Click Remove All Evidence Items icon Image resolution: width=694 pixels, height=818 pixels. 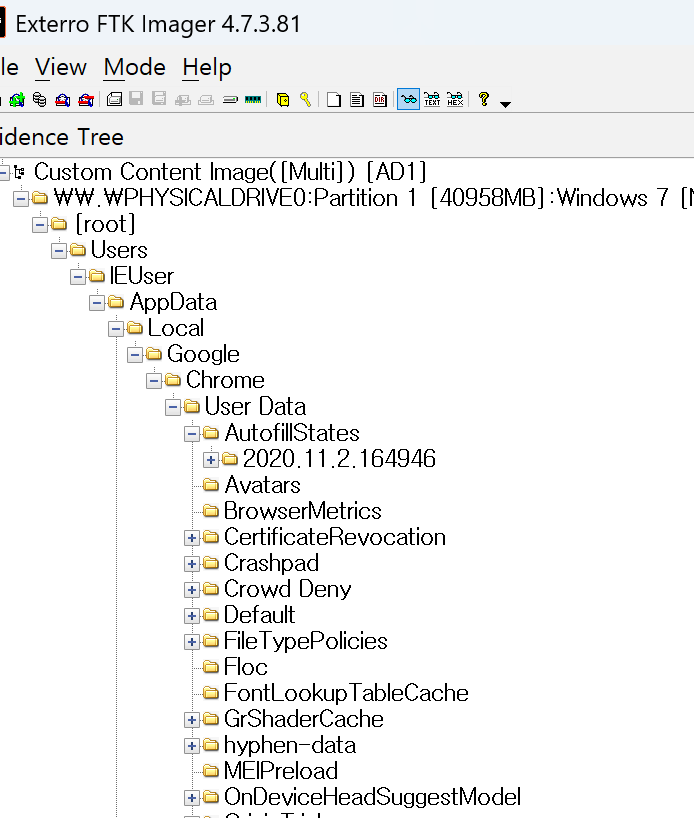[86, 99]
